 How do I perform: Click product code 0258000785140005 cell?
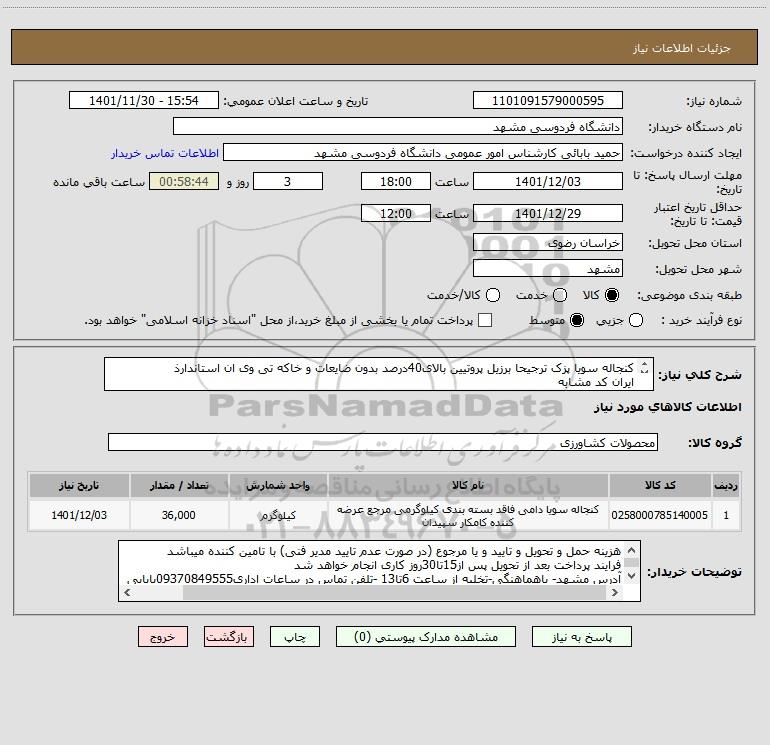coord(660,515)
